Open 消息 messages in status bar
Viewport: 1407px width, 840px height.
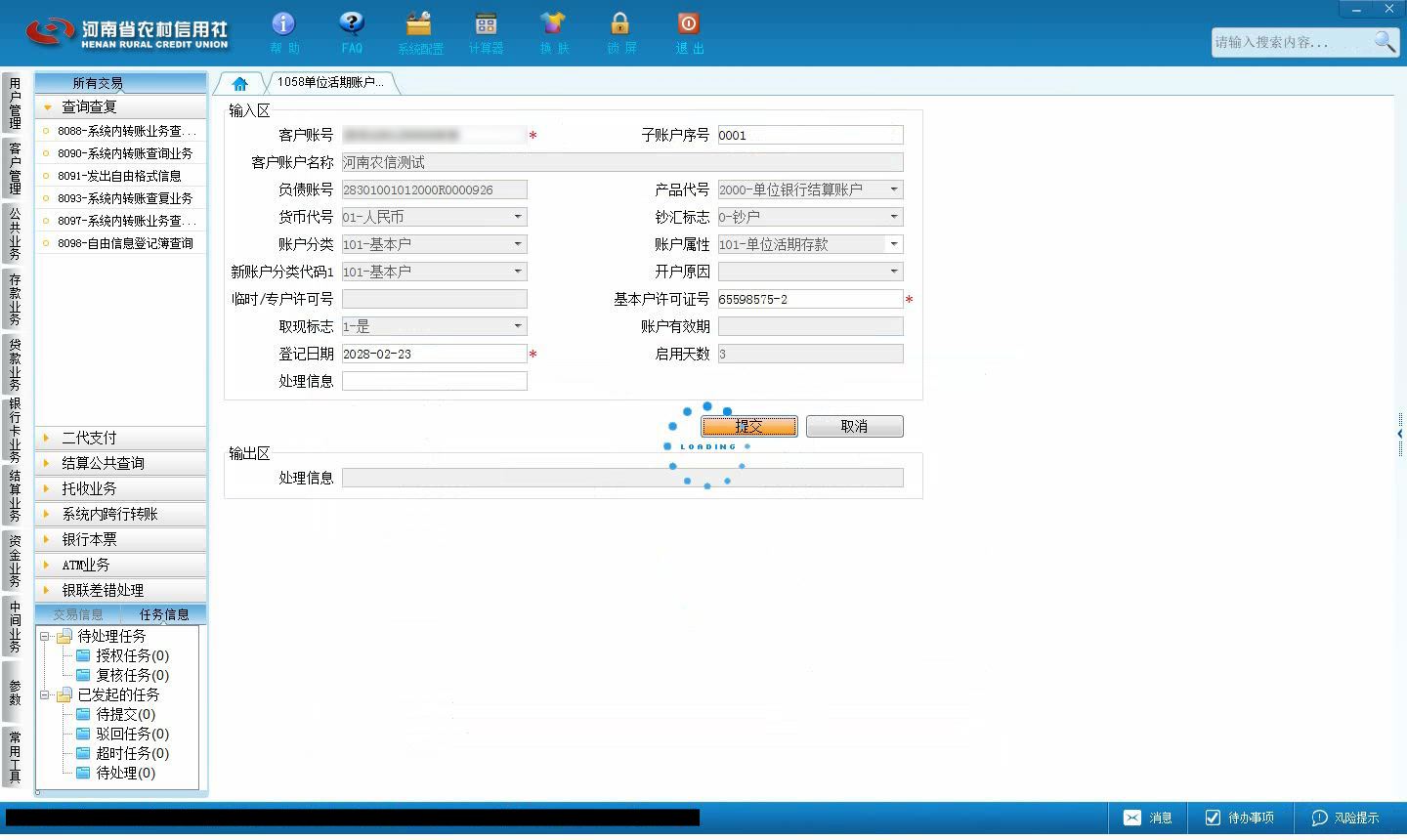click(1148, 818)
